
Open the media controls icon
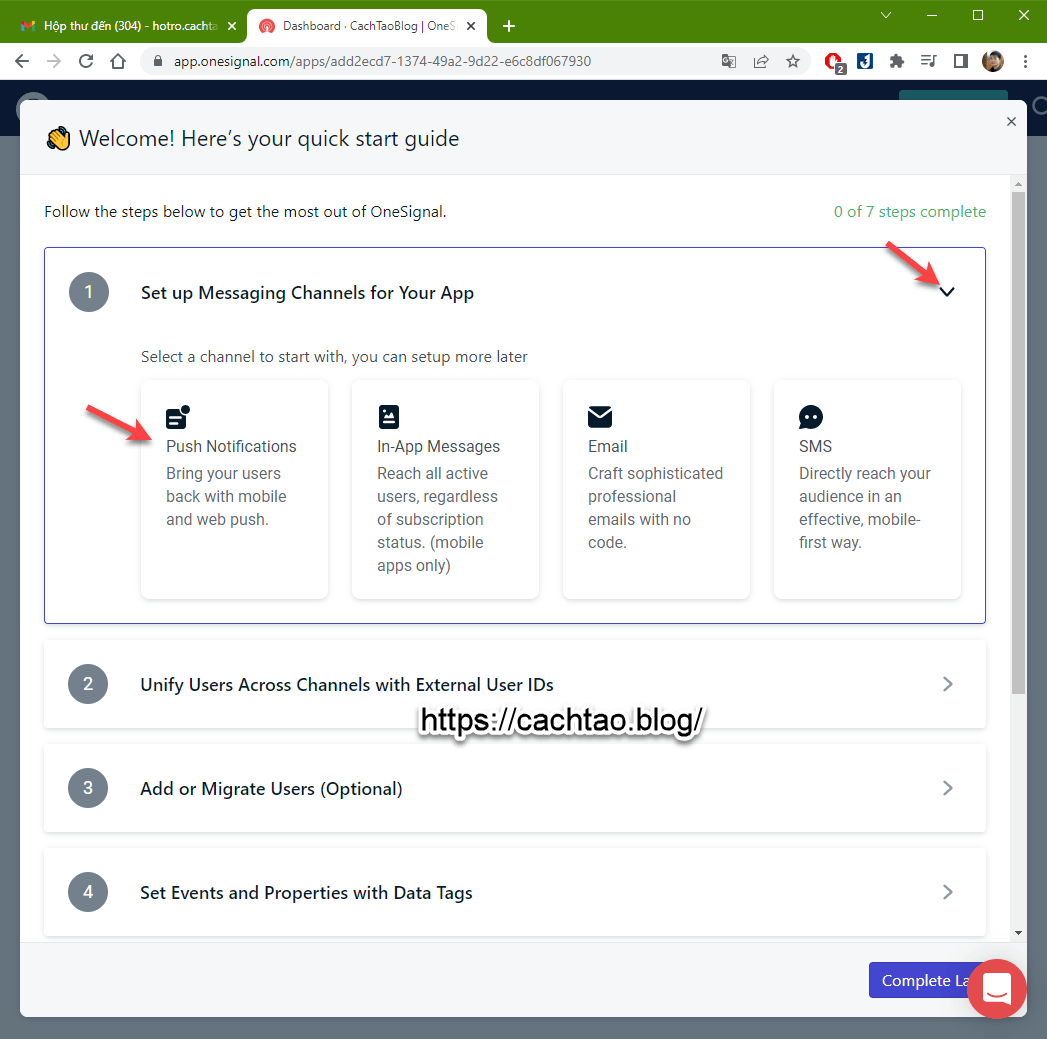pyautogui.click(x=929, y=61)
